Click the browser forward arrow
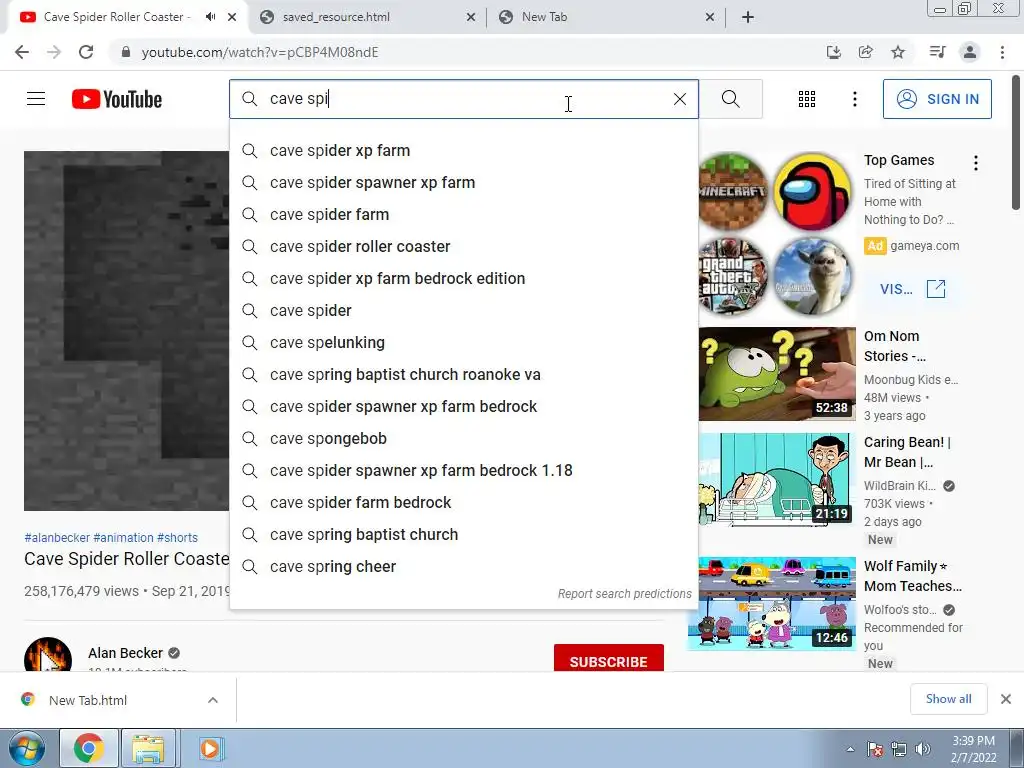The image size is (1024, 768). [54, 52]
